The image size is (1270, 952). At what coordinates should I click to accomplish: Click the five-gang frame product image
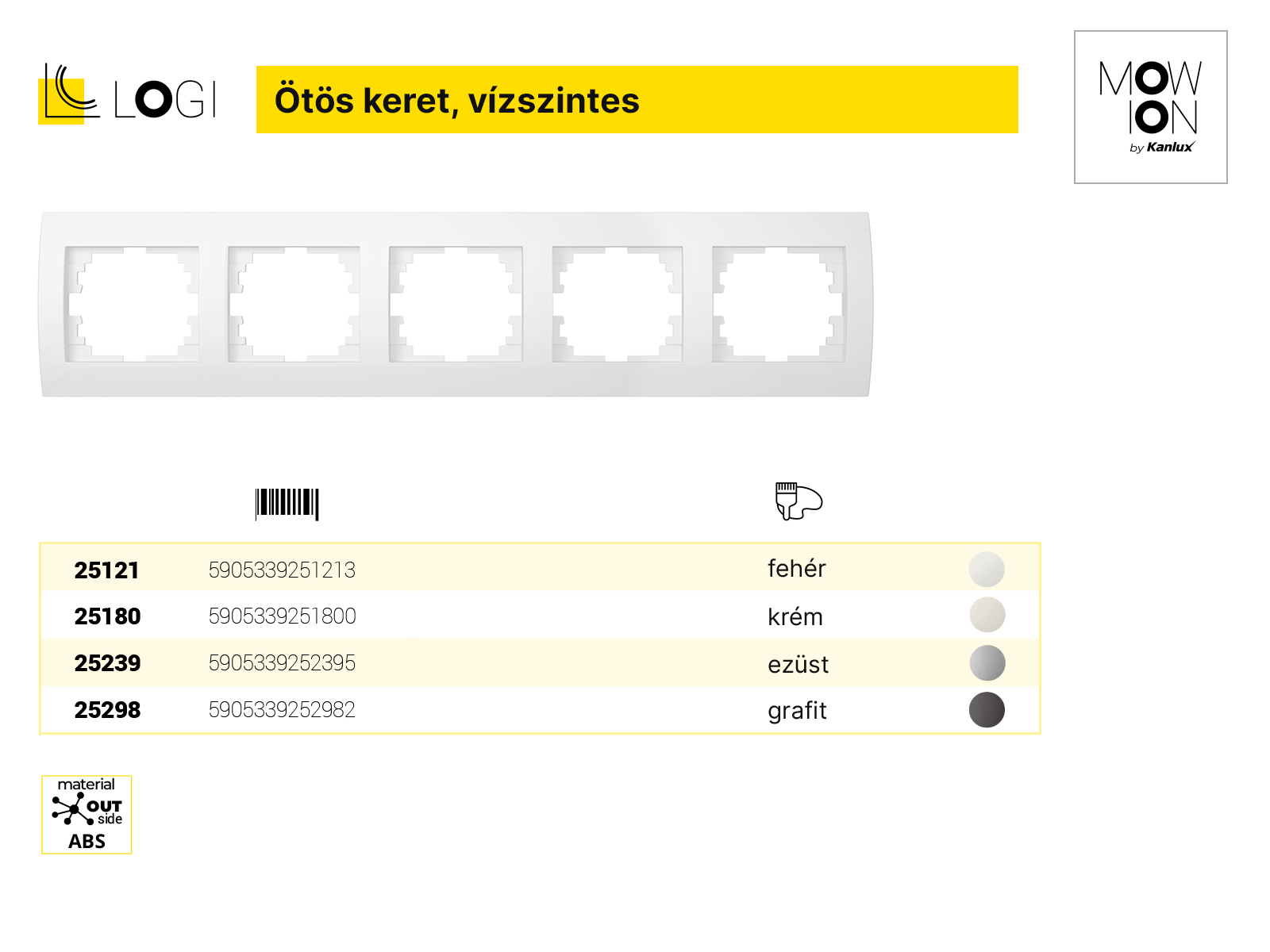click(456, 304)
